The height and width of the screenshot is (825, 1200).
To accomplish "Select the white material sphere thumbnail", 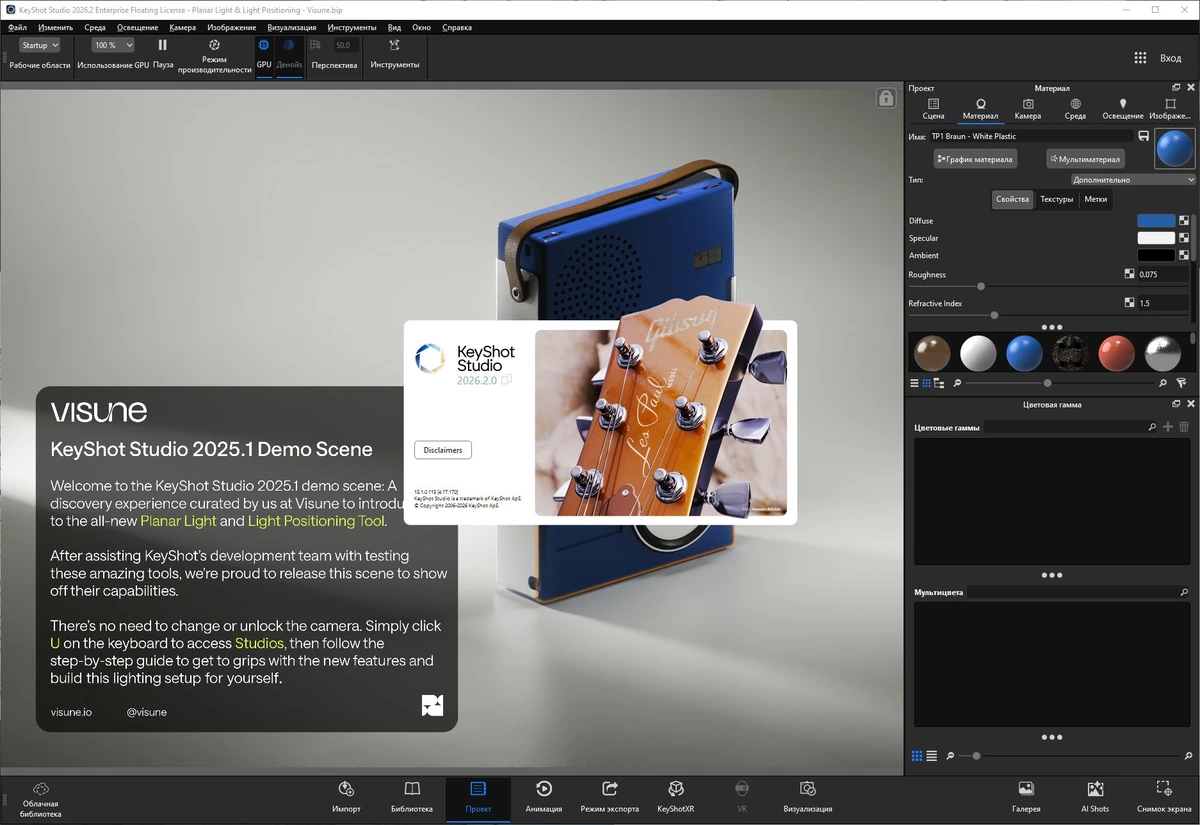I will pos(978,353).
